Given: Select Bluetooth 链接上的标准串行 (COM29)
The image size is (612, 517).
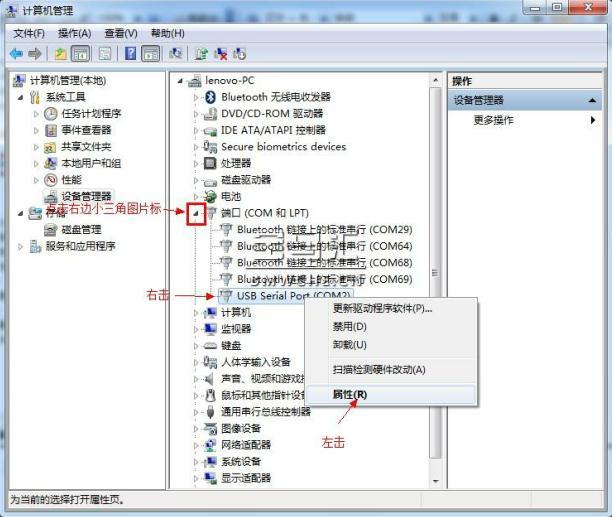Looking at the screenshot, I should point(323,230).
